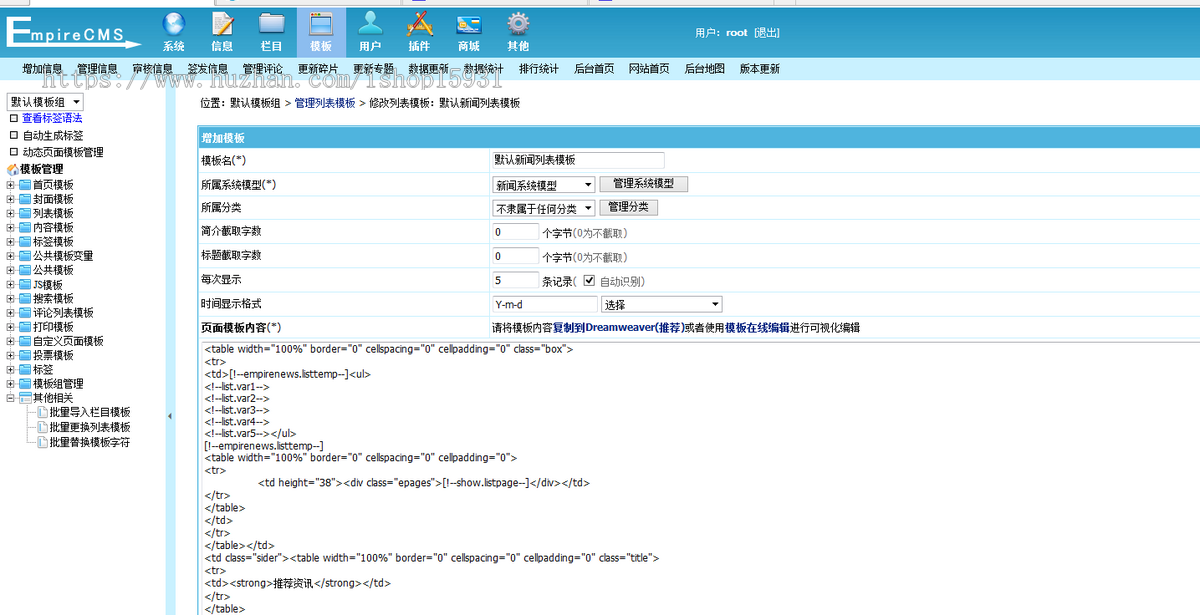Open 审核信息 submenu item
The width and height of the screenshot is (1200, 615).
(x=152, y=69)
